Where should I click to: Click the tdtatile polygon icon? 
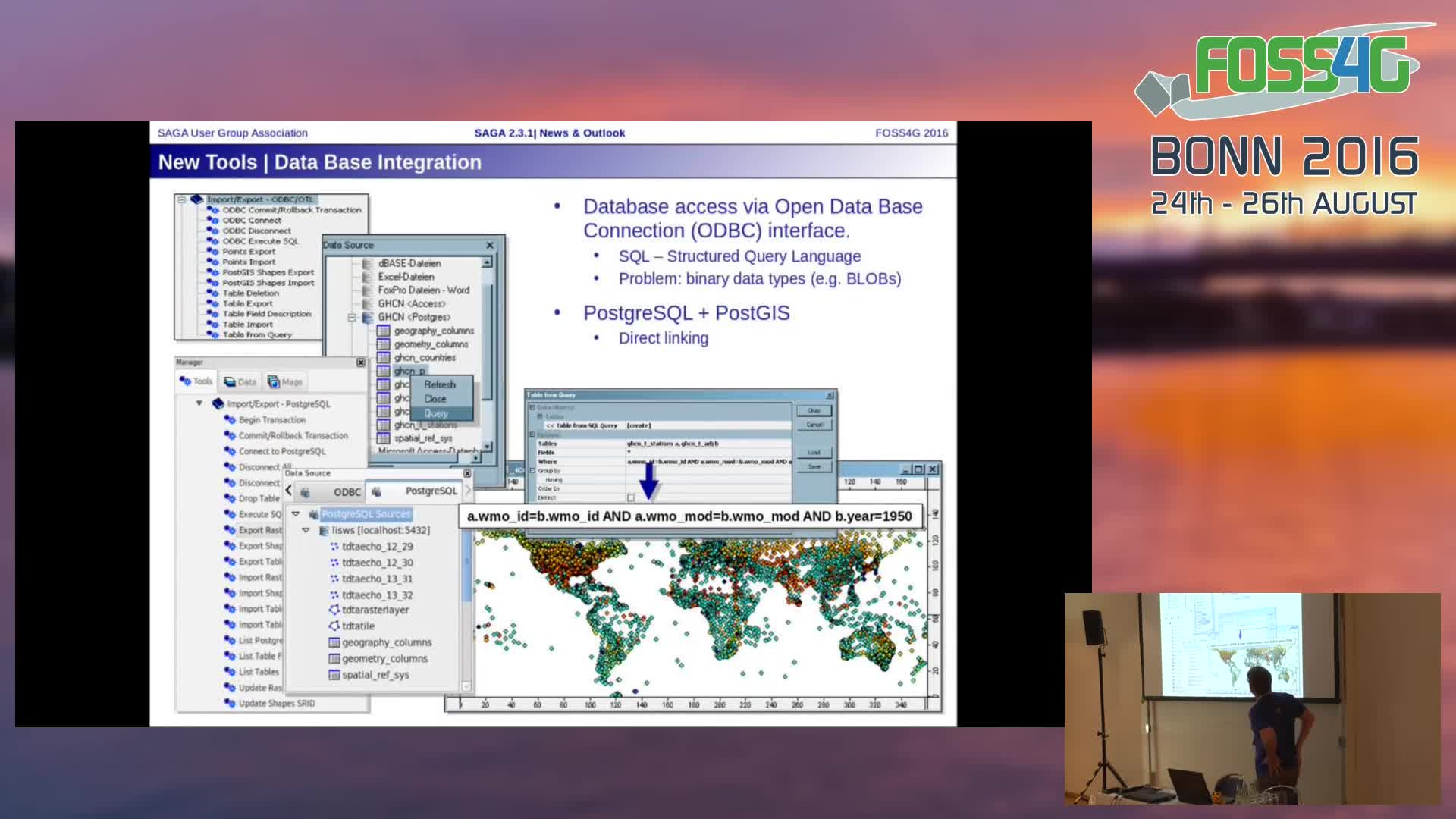334,626
